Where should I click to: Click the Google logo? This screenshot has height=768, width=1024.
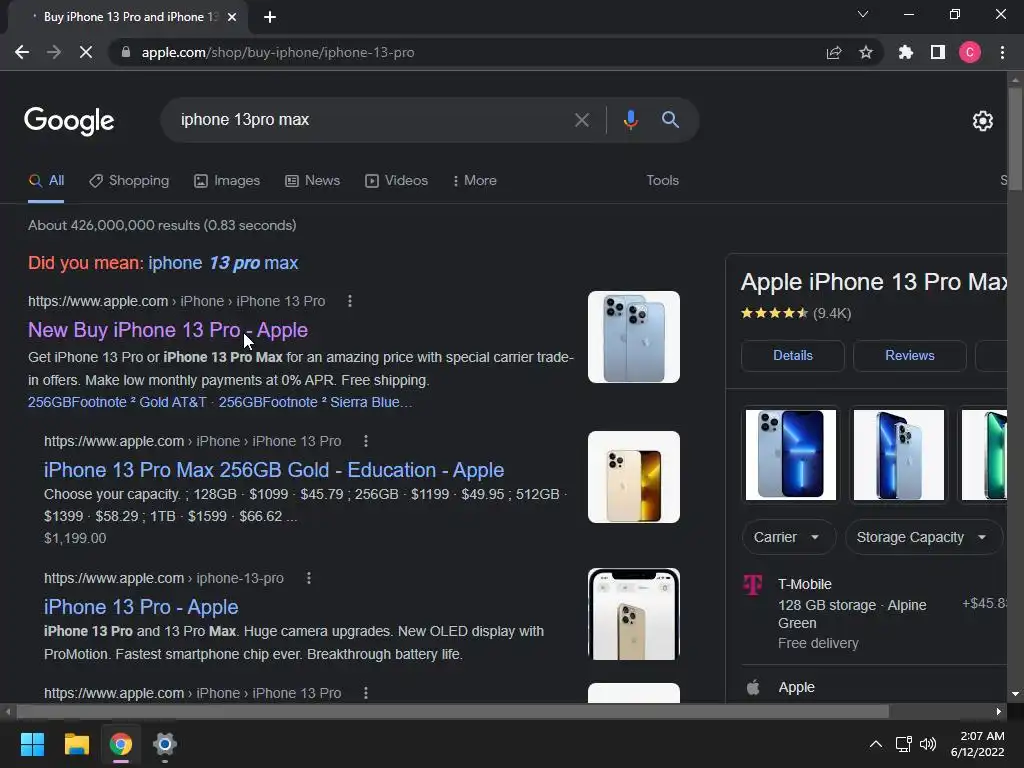(69, 121)
